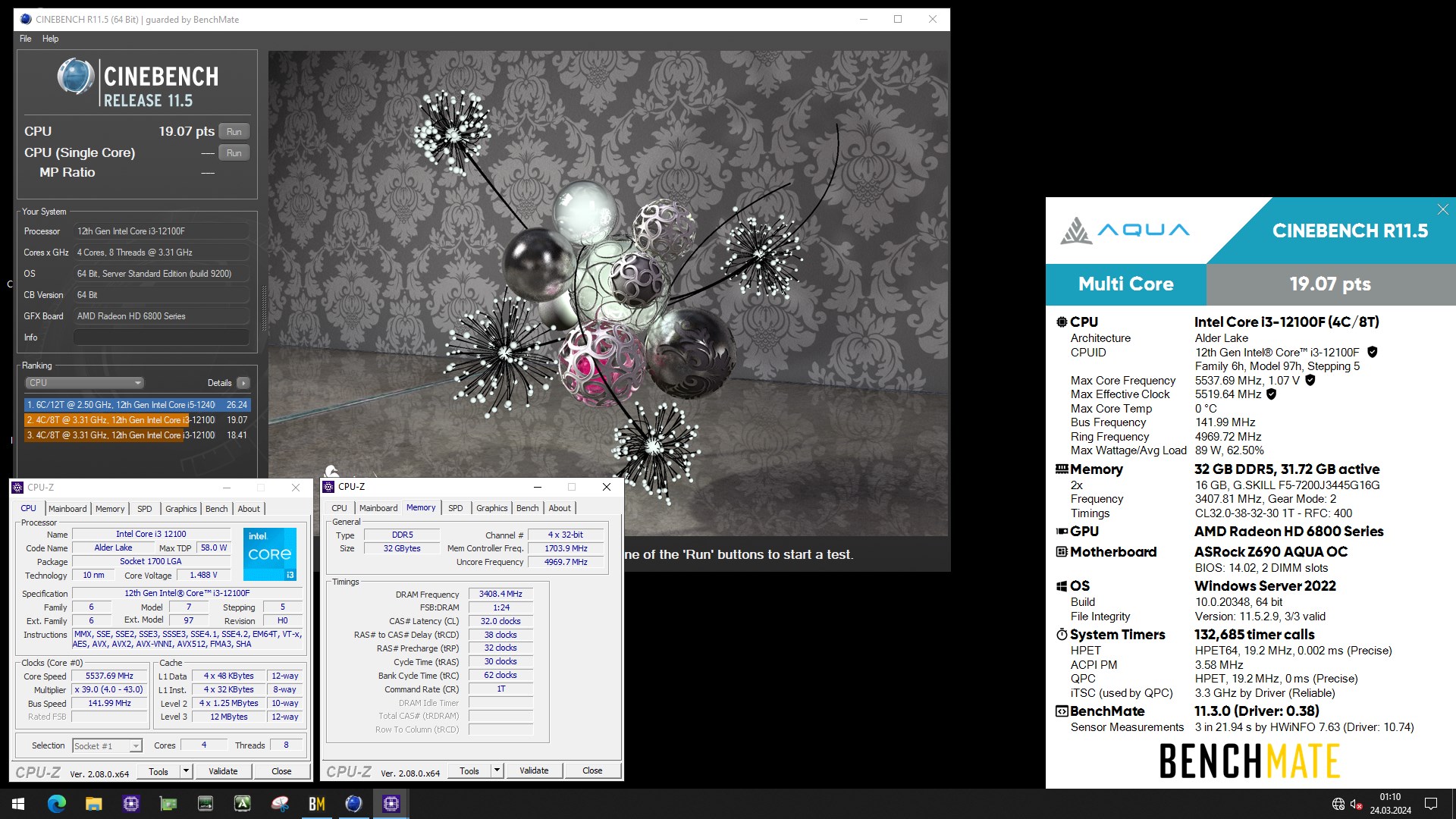
Task: Click the BenchMate code-bracket section icon
Action: click(x=1062, y=711)
